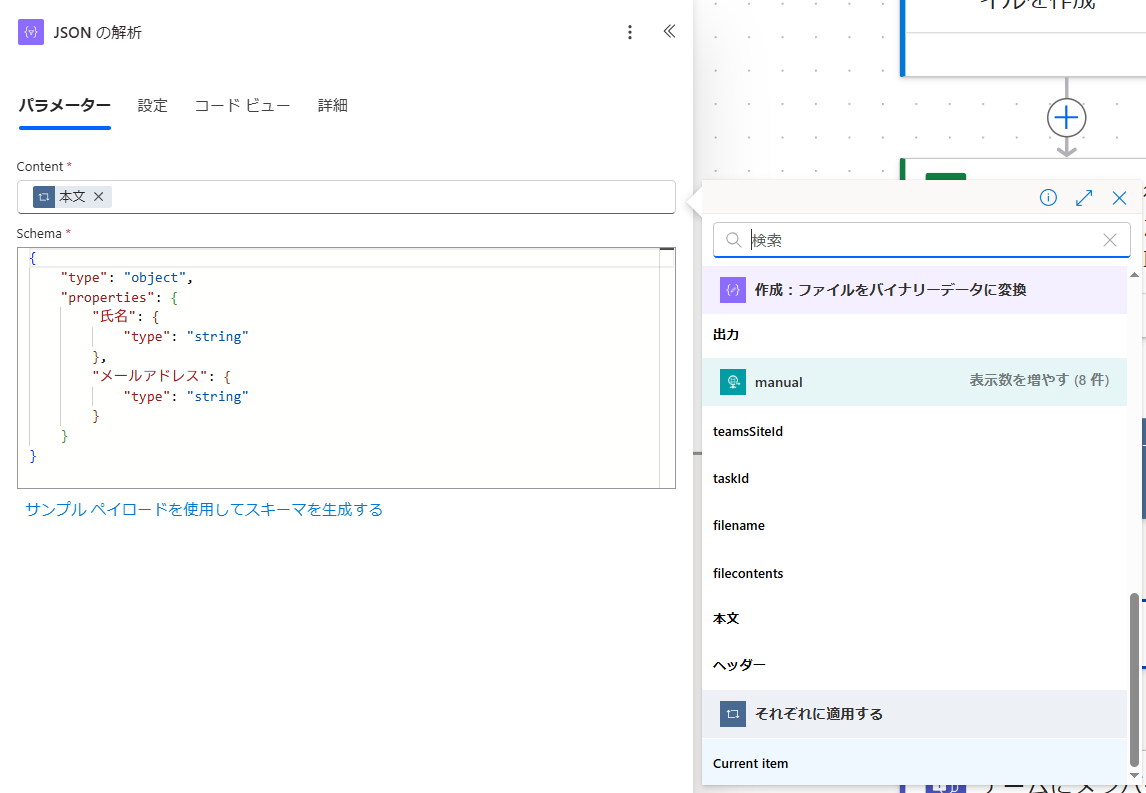The image size is (1146, 793).
Task: Select the Current item entry
Action: click(x=914, y=764)
